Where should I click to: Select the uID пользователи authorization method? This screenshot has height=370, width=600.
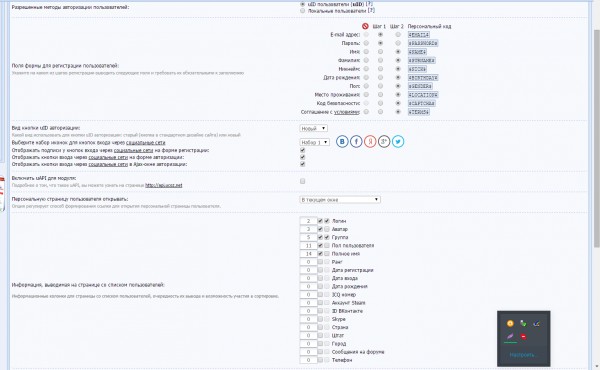pos(303,4)
